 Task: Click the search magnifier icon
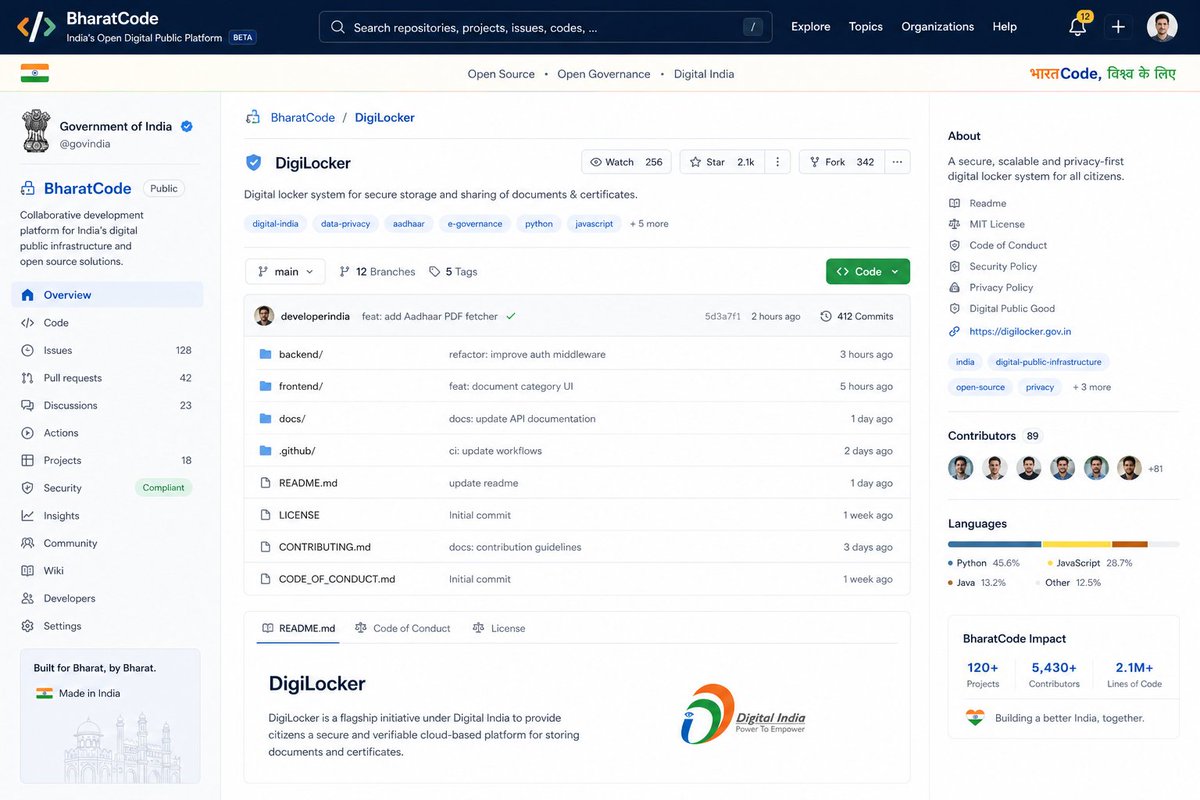click(338, 27)
